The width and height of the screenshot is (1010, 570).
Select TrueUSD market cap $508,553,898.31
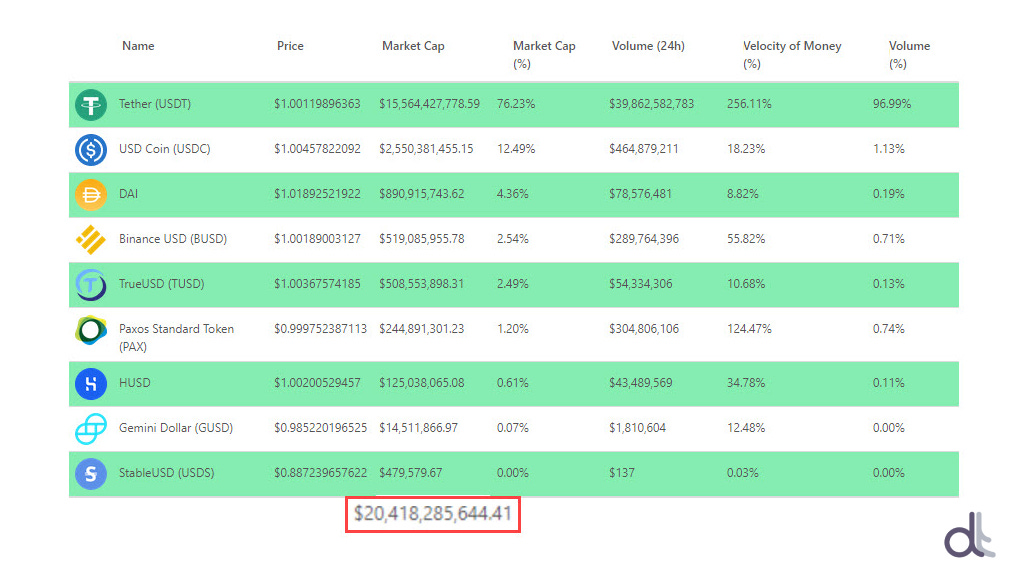pos(421,284)
